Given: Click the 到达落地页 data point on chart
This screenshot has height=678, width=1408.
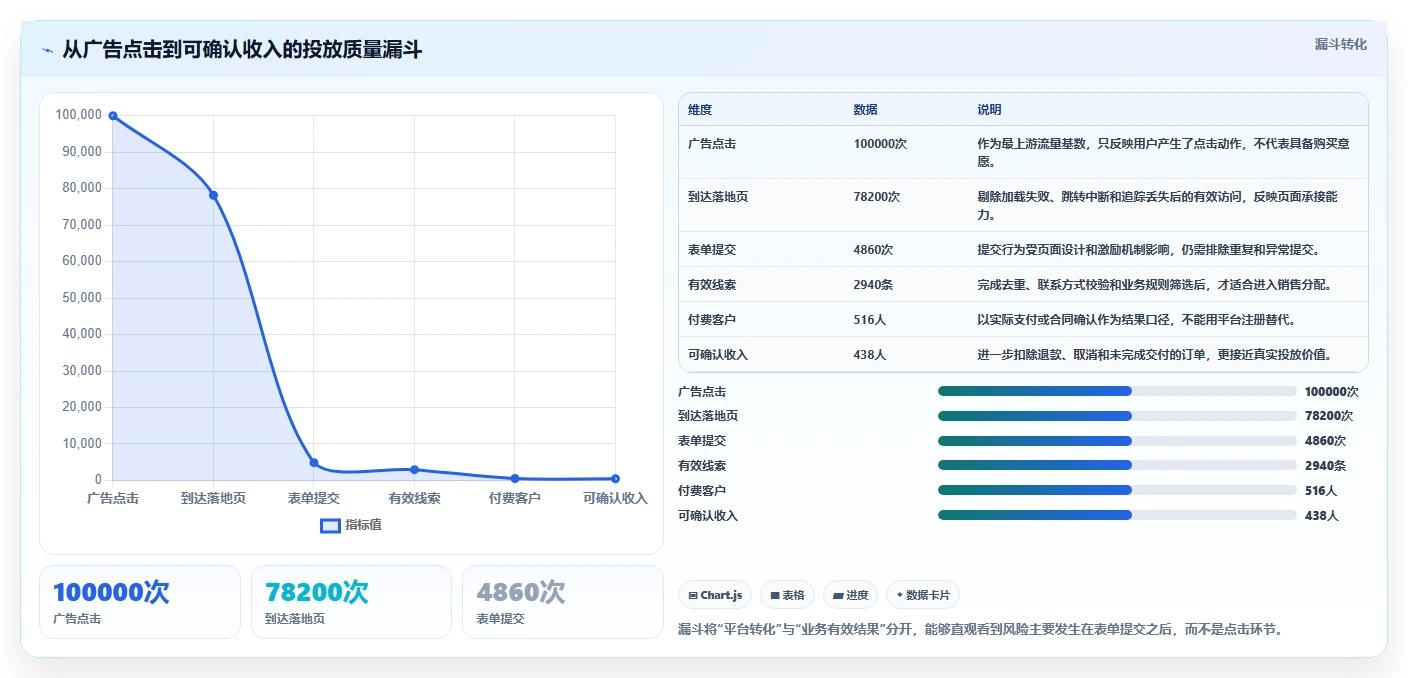Looking at the screenshot, I should 213,195.
